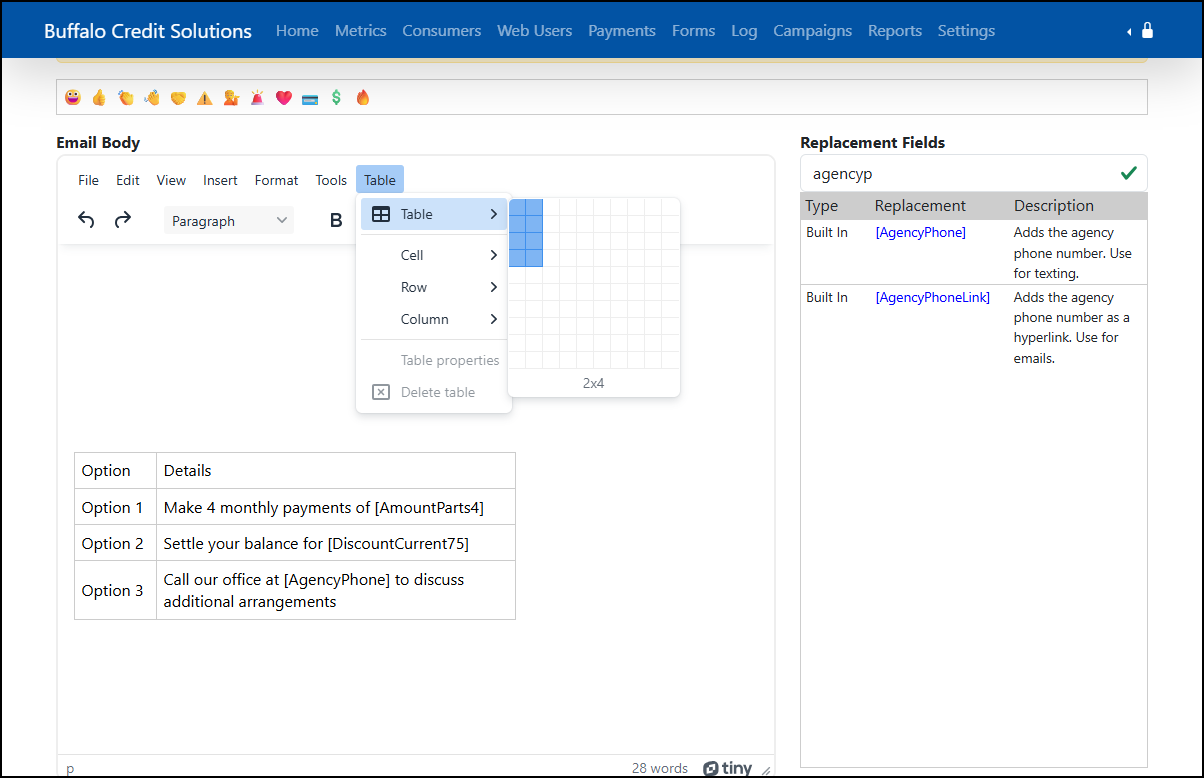1204x778 pixels.
Task: Select the 2x4 table grid cell
Action: (534, 258)
